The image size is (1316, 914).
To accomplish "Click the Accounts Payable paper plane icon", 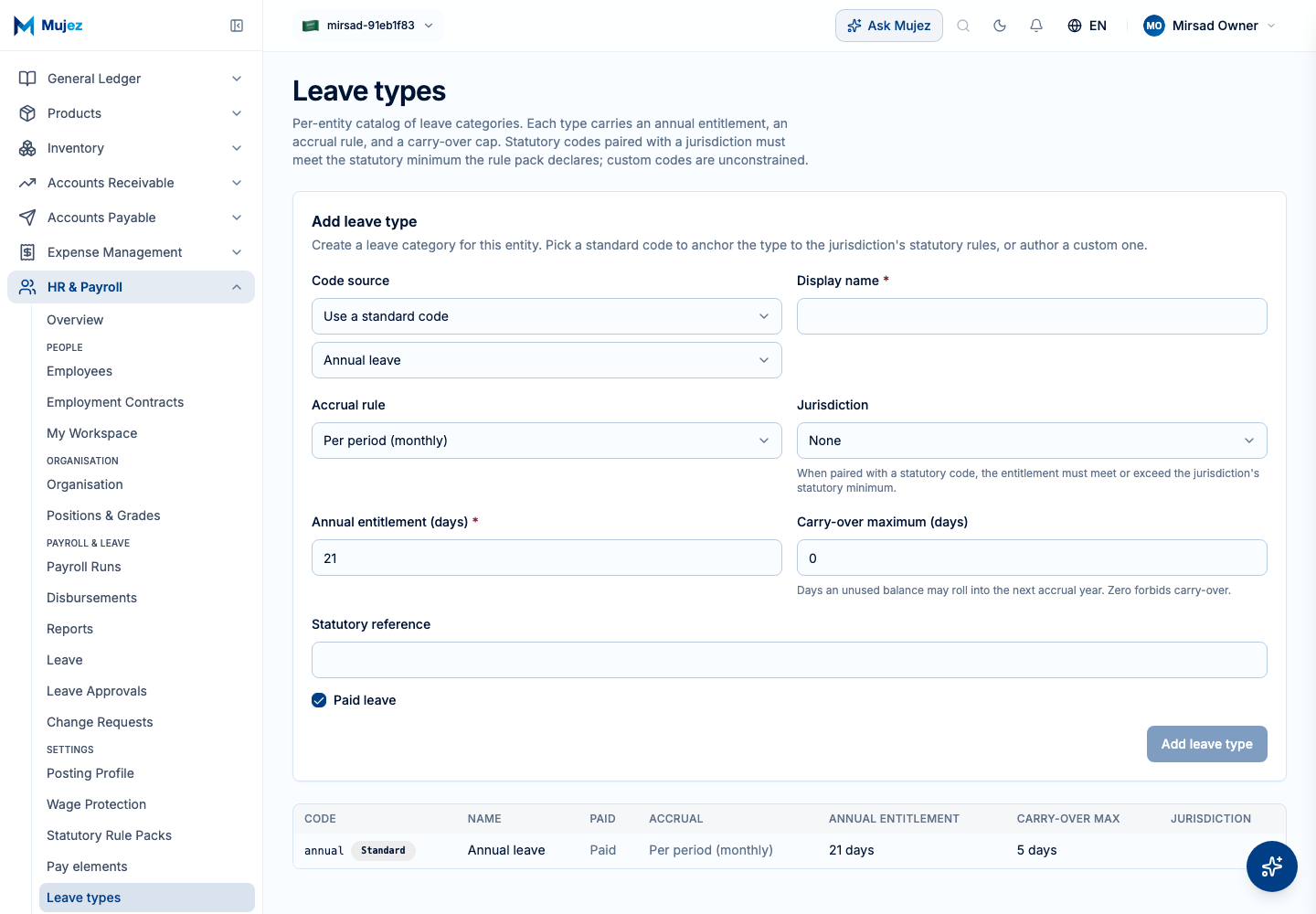I will click(27, 218).
